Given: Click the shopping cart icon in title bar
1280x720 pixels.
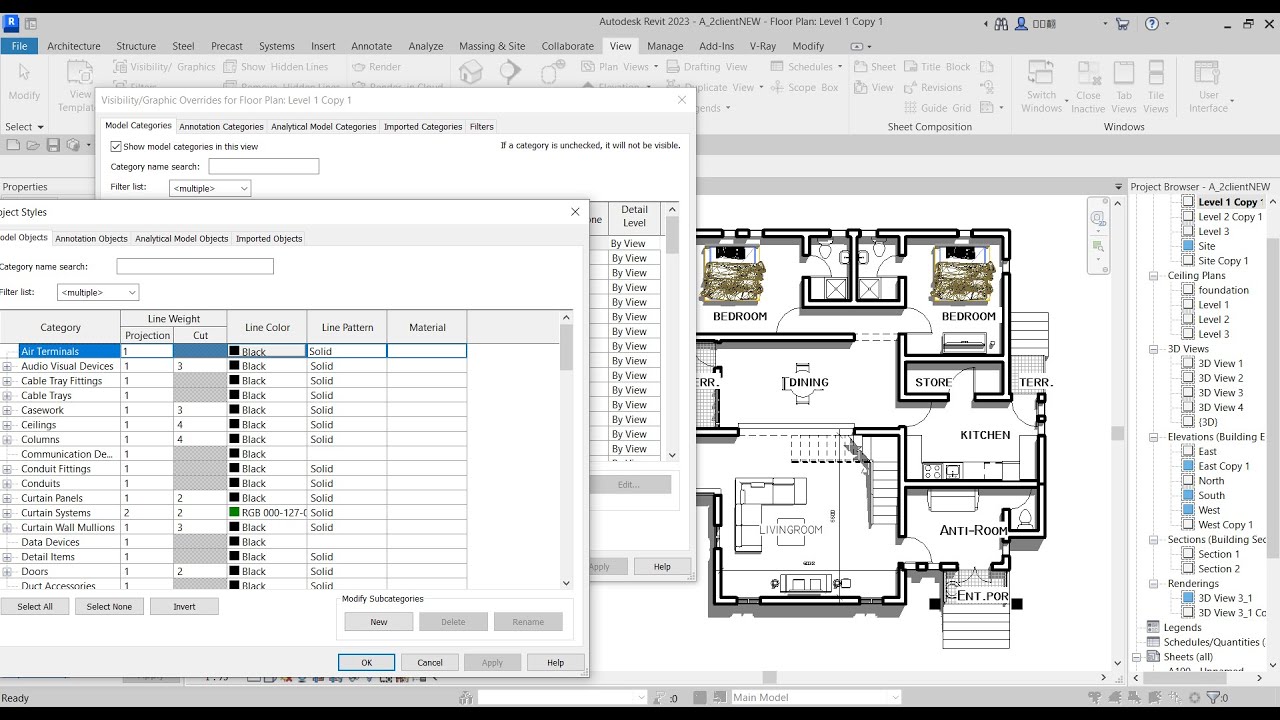Looking at the screenshot, I should click(x=1122, y=23).
